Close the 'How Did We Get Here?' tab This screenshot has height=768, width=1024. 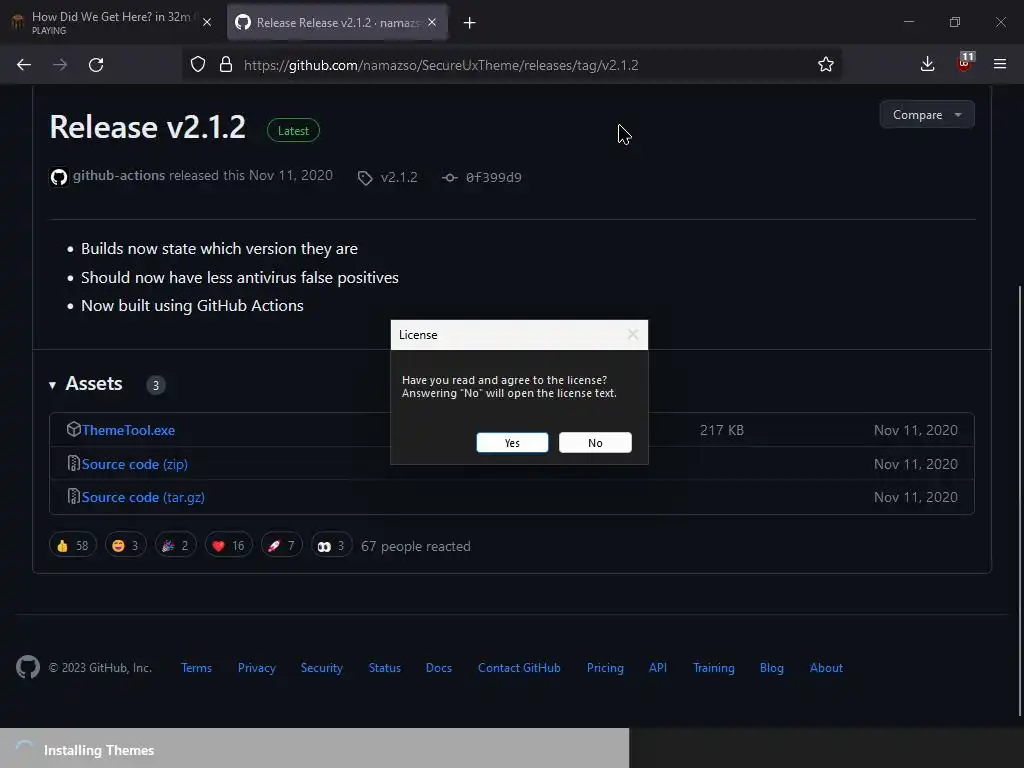(207, 22)
